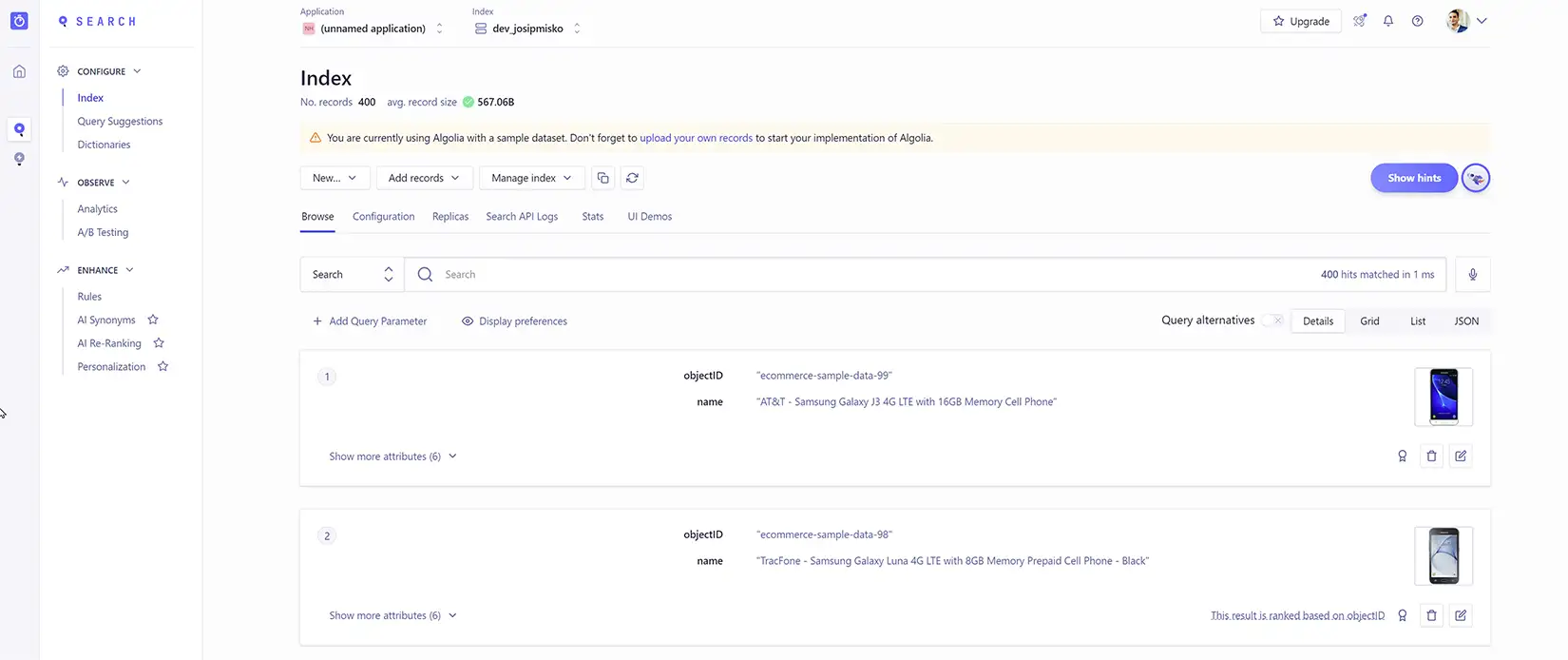This screenshot has width=1568, height=660.
Task: Select the Search product icon in the left rail
Action: pos(19,129)
